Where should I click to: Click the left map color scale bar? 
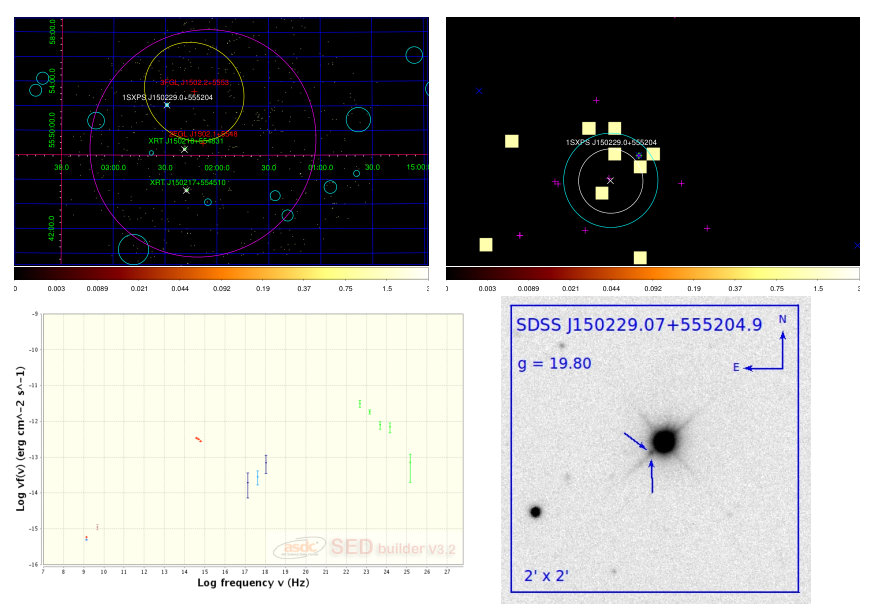pos(221,273)
